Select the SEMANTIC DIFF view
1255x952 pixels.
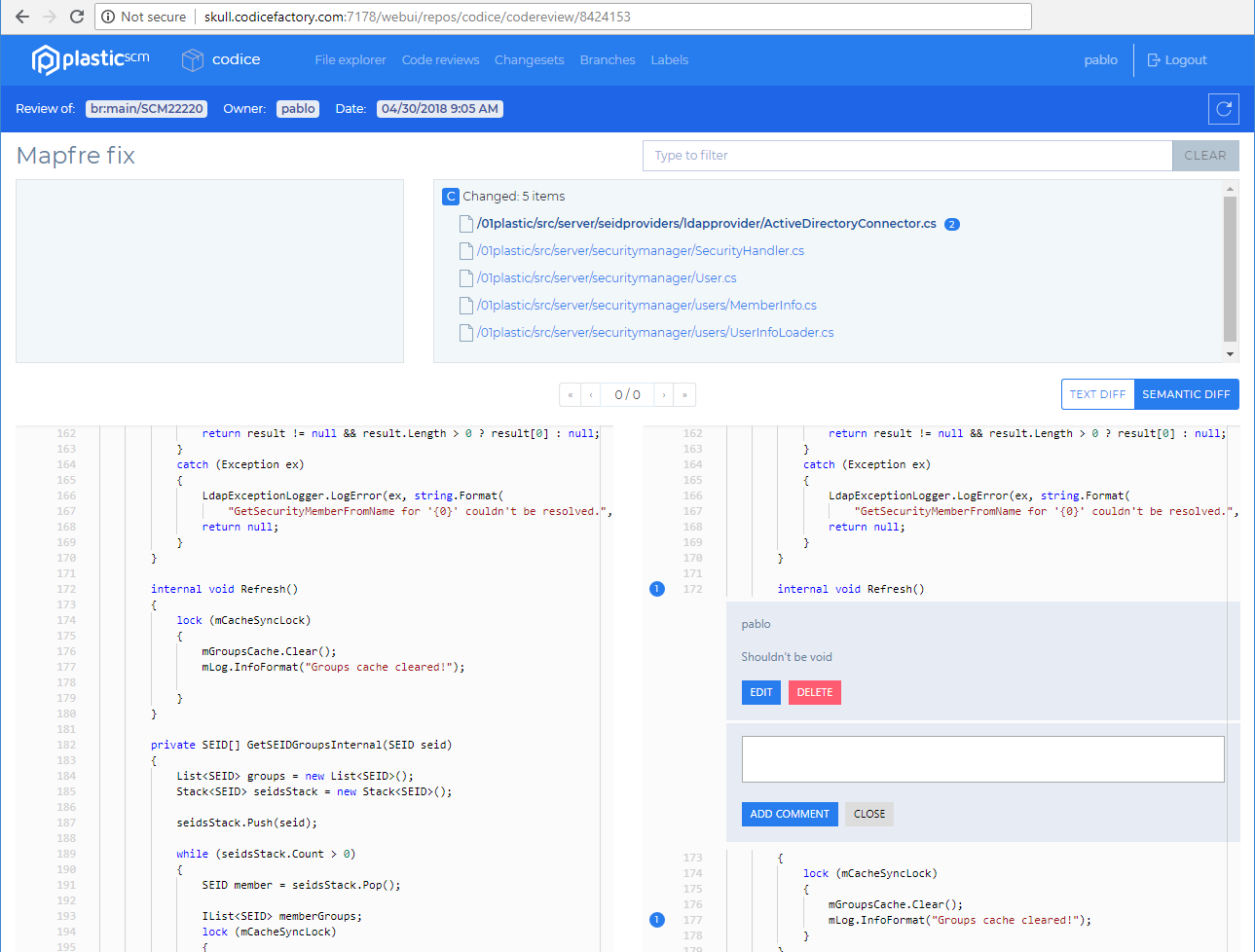(x=1186, y=394)
